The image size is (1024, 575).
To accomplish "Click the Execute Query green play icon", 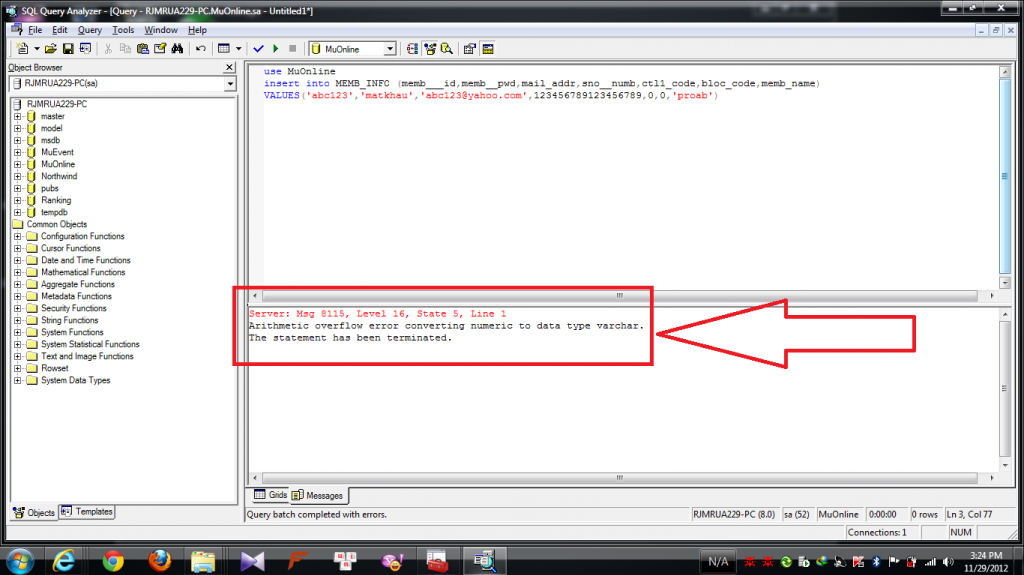I will pos(275,48).
